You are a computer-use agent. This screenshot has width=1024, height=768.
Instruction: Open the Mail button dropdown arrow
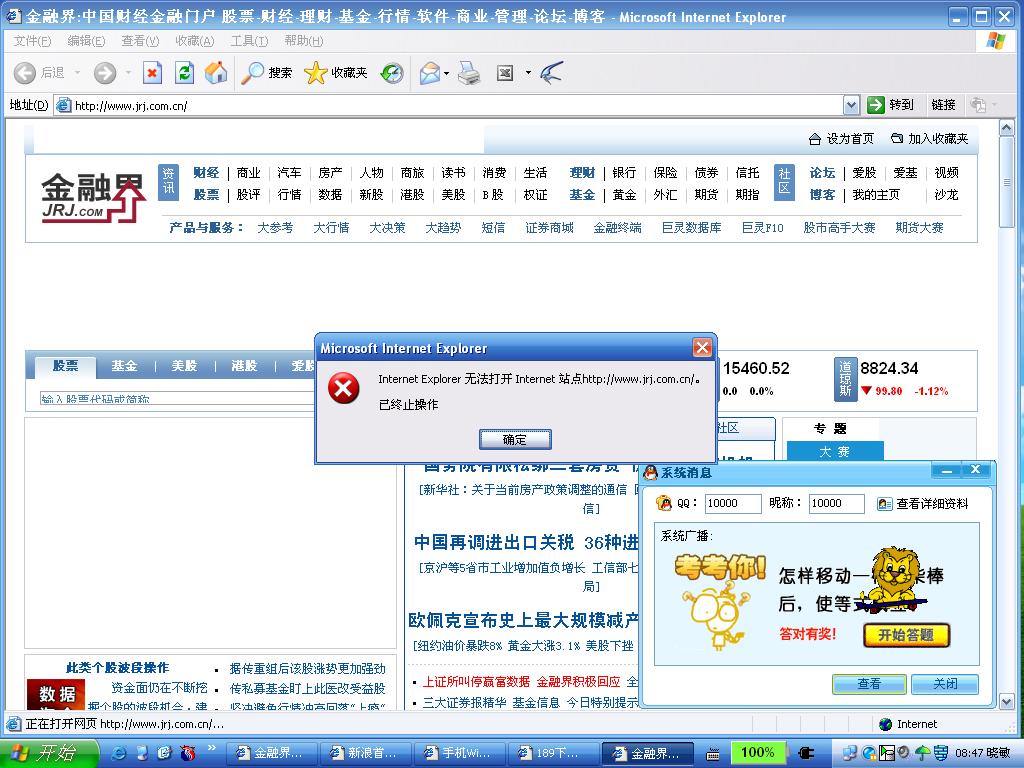coord(447,73)
